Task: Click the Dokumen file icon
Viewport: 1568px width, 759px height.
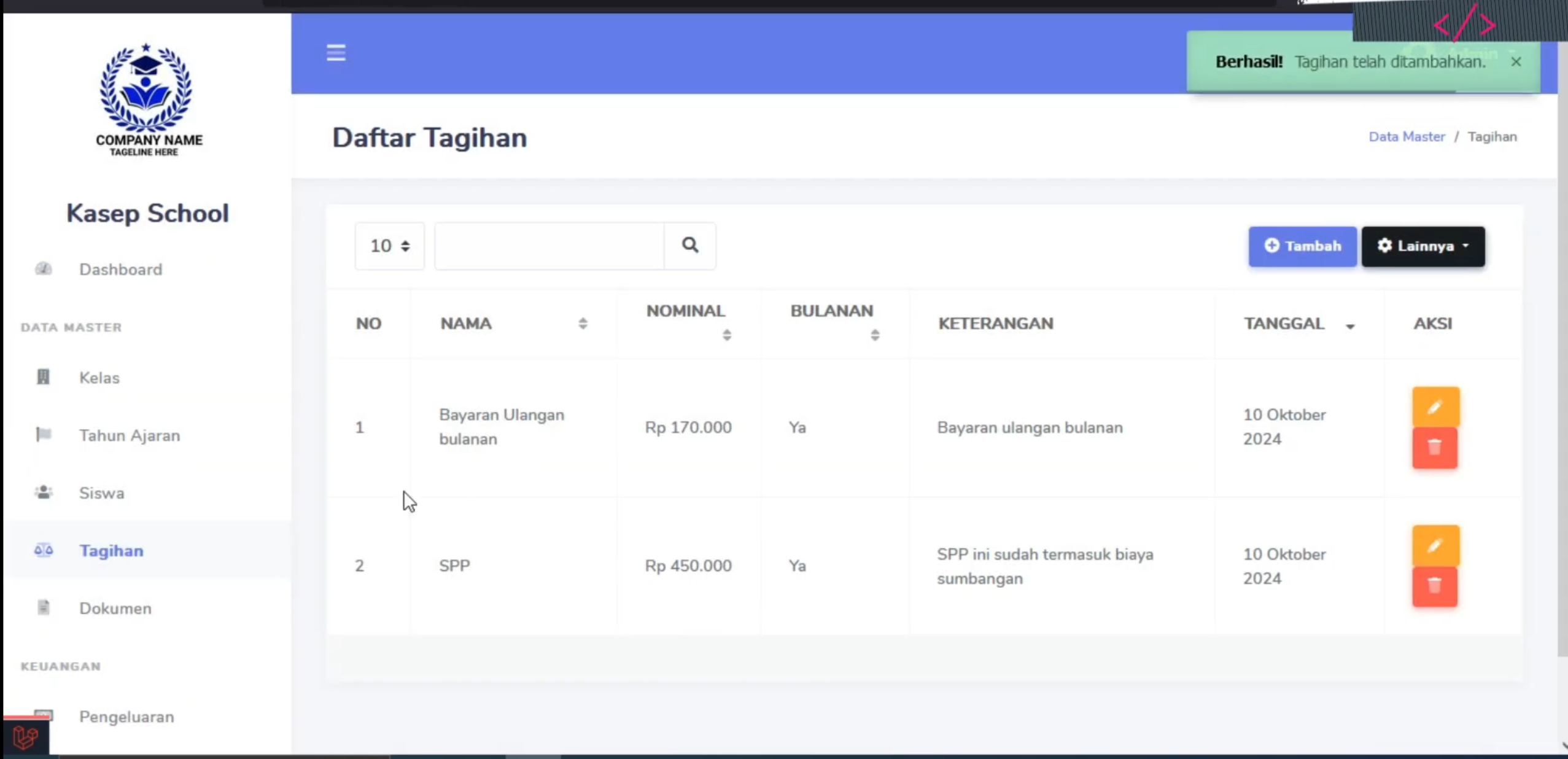Action: tap(43, 607)
